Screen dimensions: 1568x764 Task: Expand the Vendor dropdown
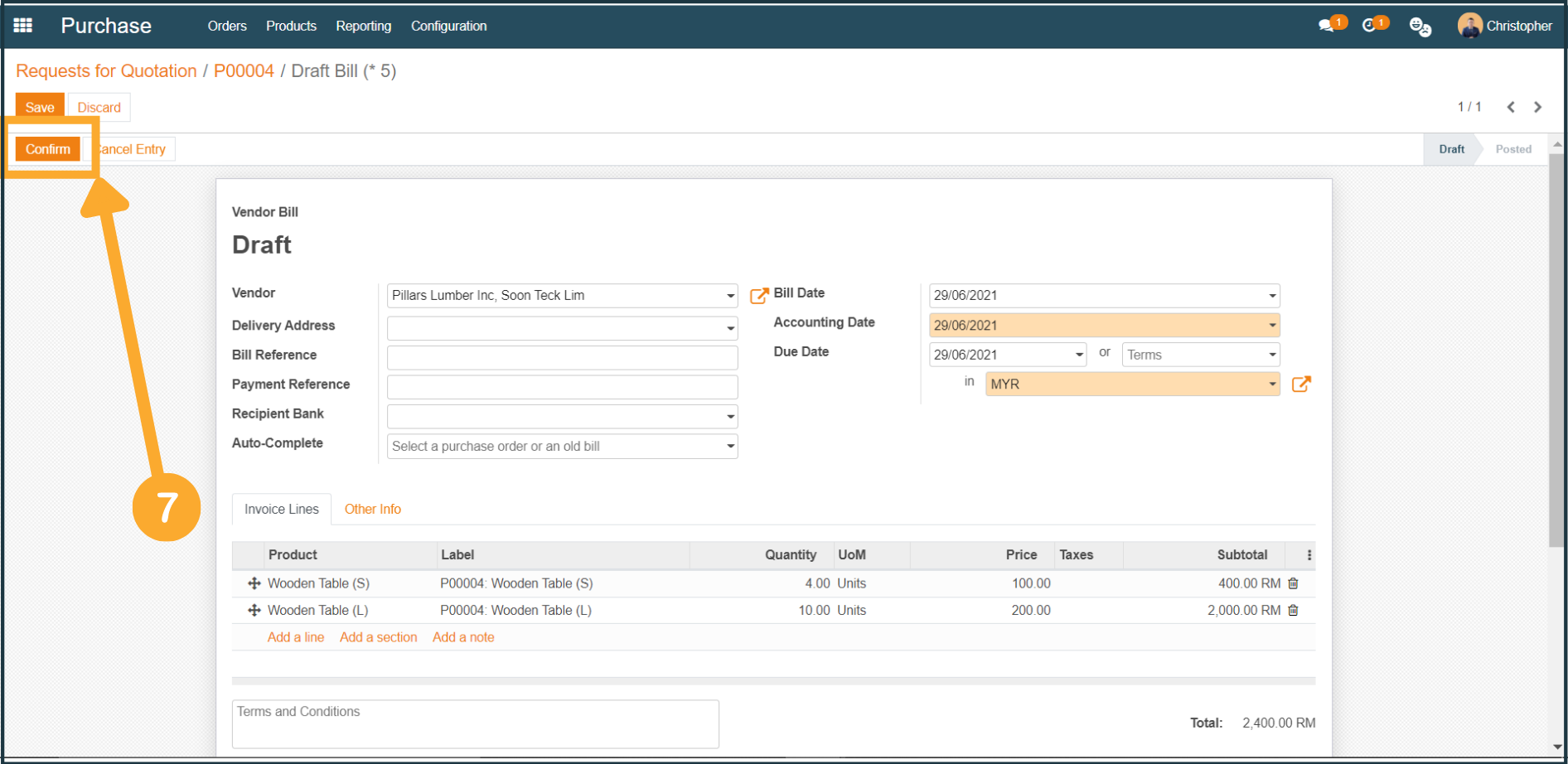(x=730, y=296)
